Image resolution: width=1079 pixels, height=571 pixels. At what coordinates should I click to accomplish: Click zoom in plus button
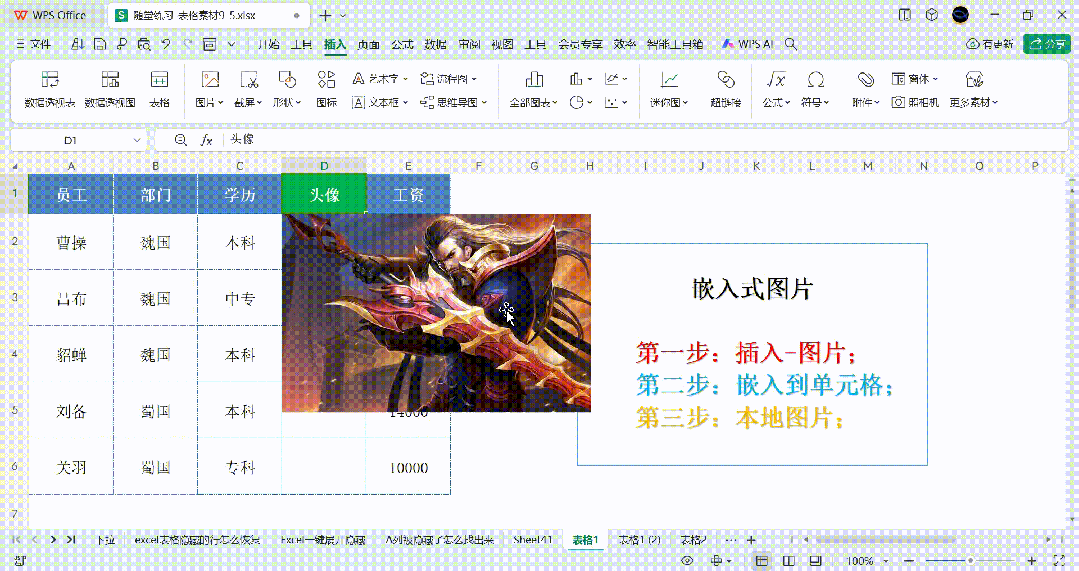tap(1031, 561)
